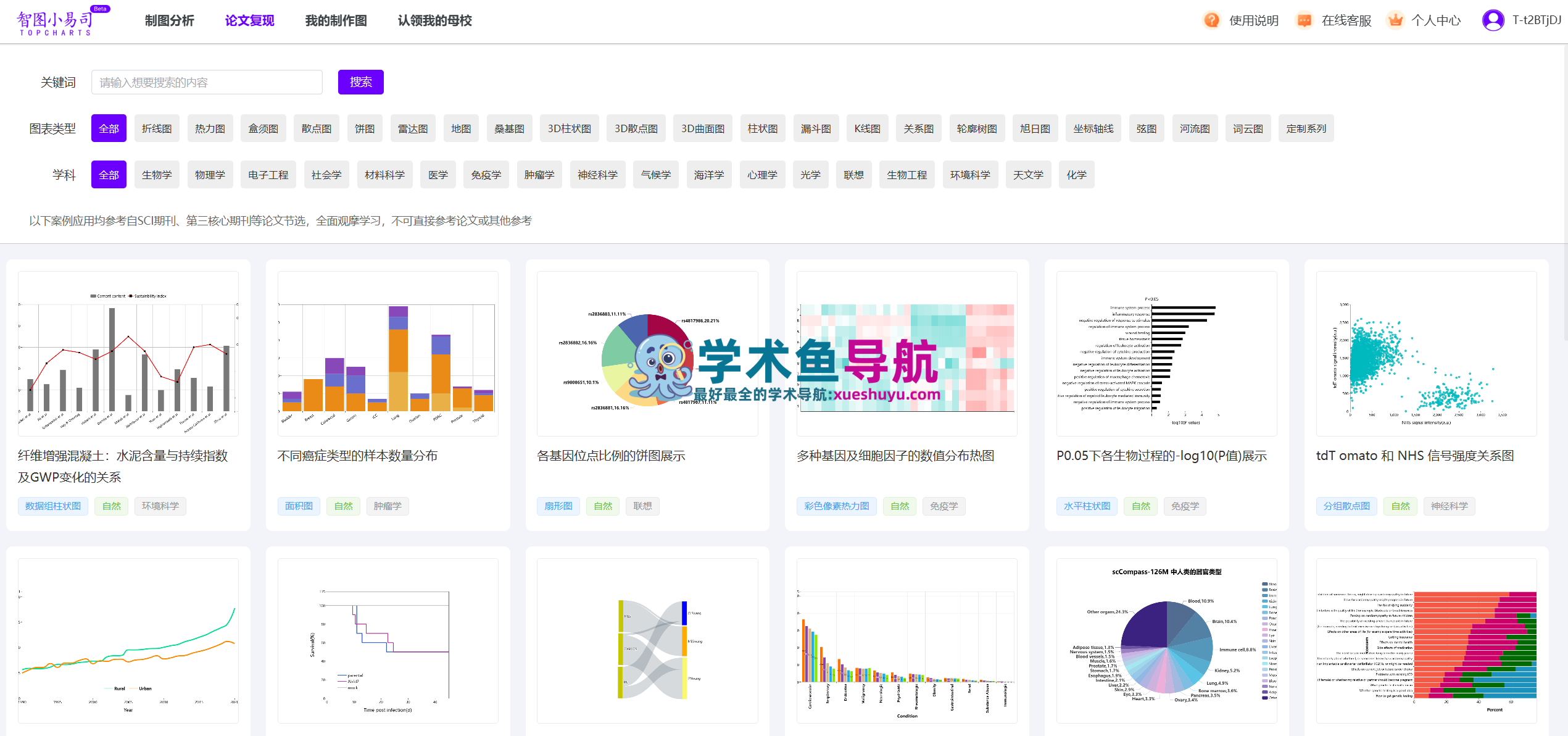Filter chart type by 词云图
The image size is (1568, 736).
(x=1248, y=128)
